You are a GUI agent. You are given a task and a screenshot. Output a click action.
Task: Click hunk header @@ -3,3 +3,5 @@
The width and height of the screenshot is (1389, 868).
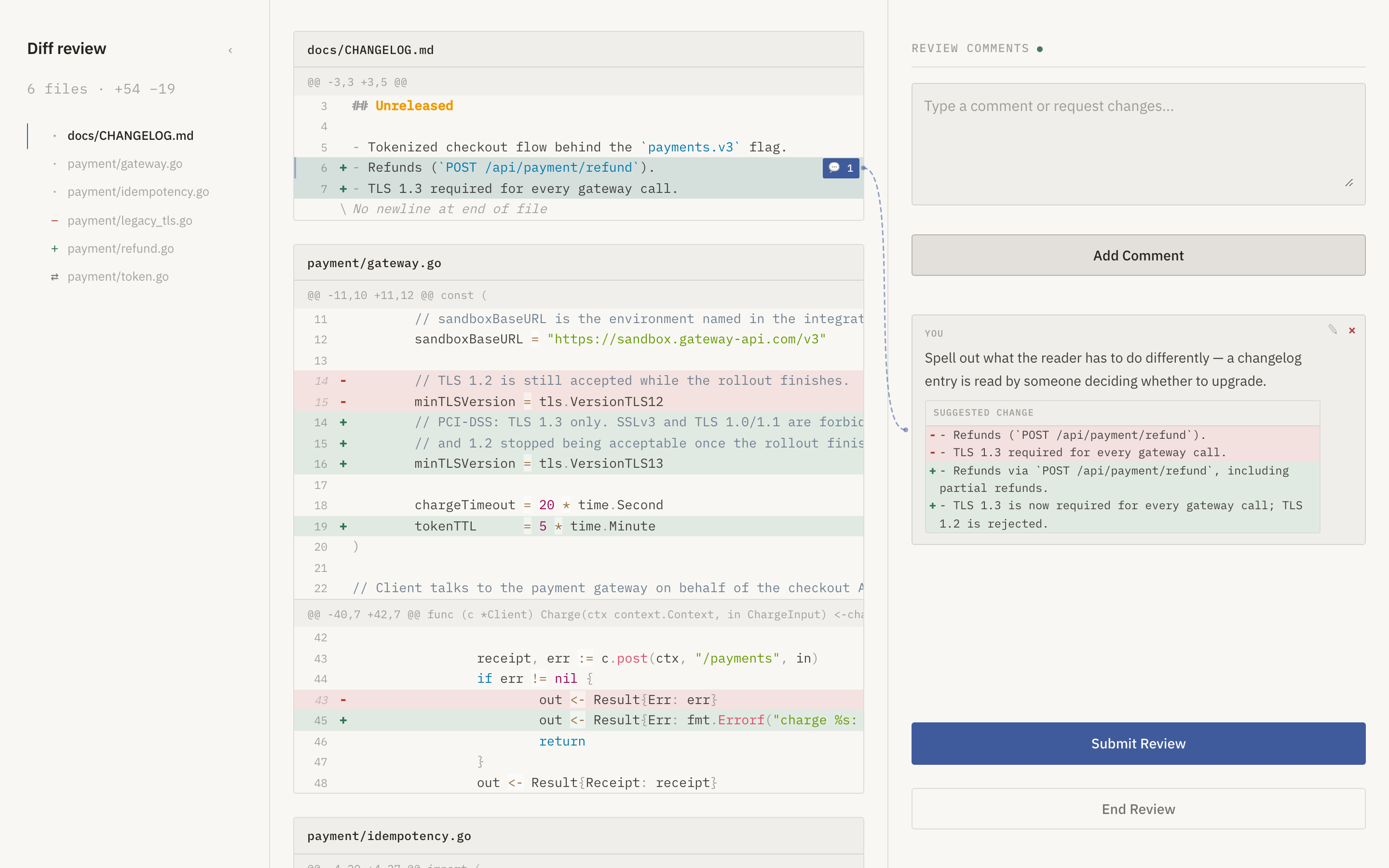click(x=579, y=82)
